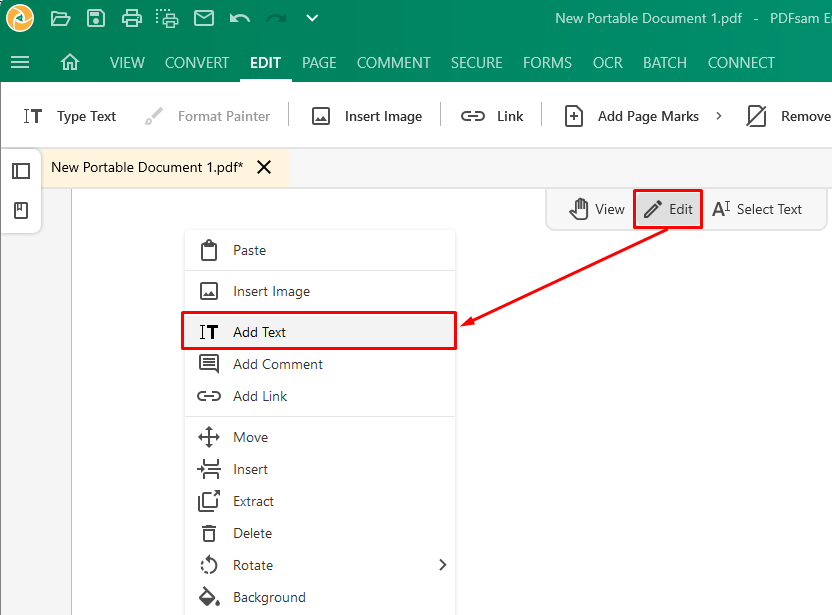Click the Format Painter tool
832x615 pixels.
pos(207,116)
